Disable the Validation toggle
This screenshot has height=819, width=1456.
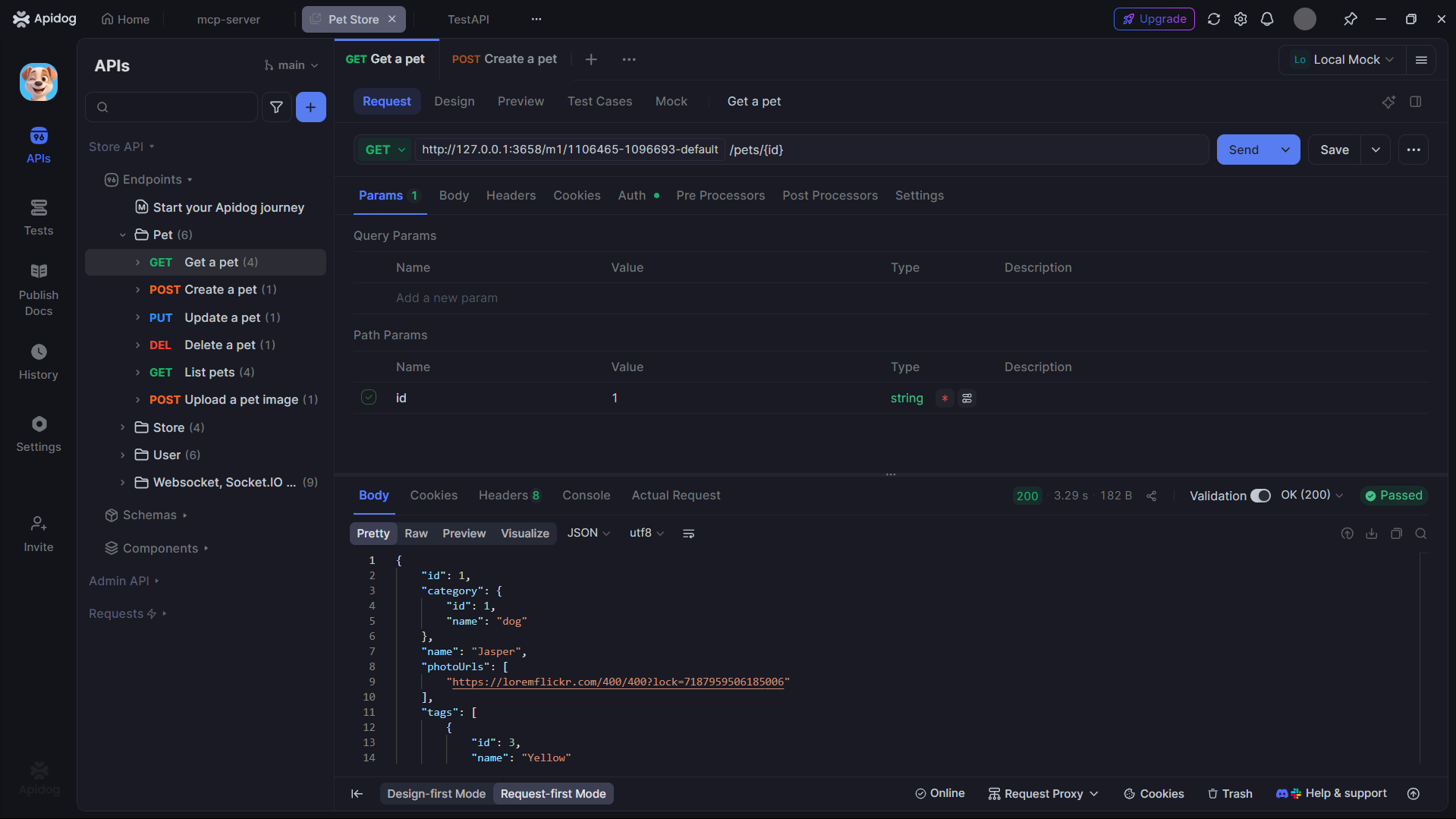[x=1261, y=495]
